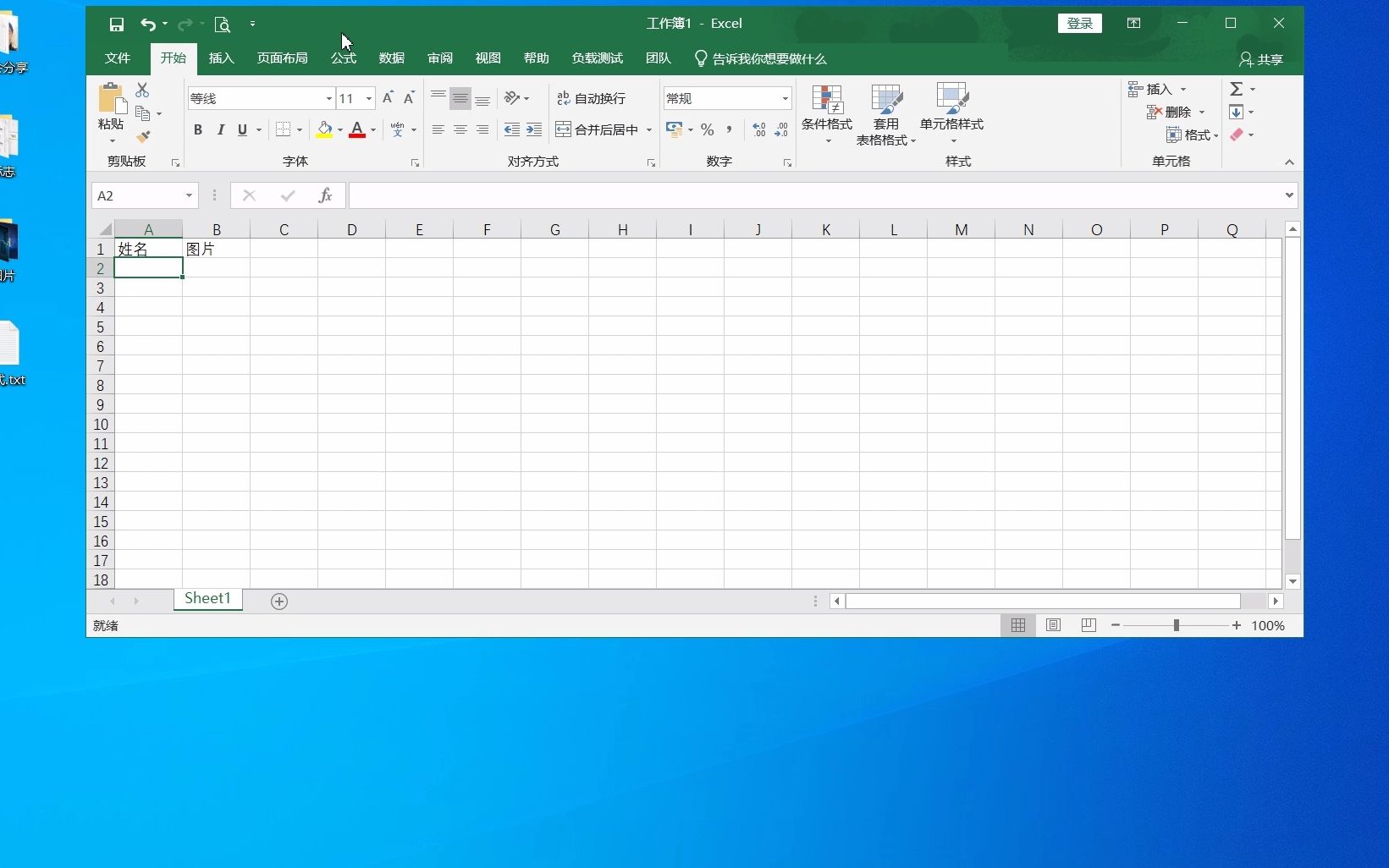This screenshot has width=1389, height=868.
Task: Cut selection with scissors icon
Action: coord(142,90)
